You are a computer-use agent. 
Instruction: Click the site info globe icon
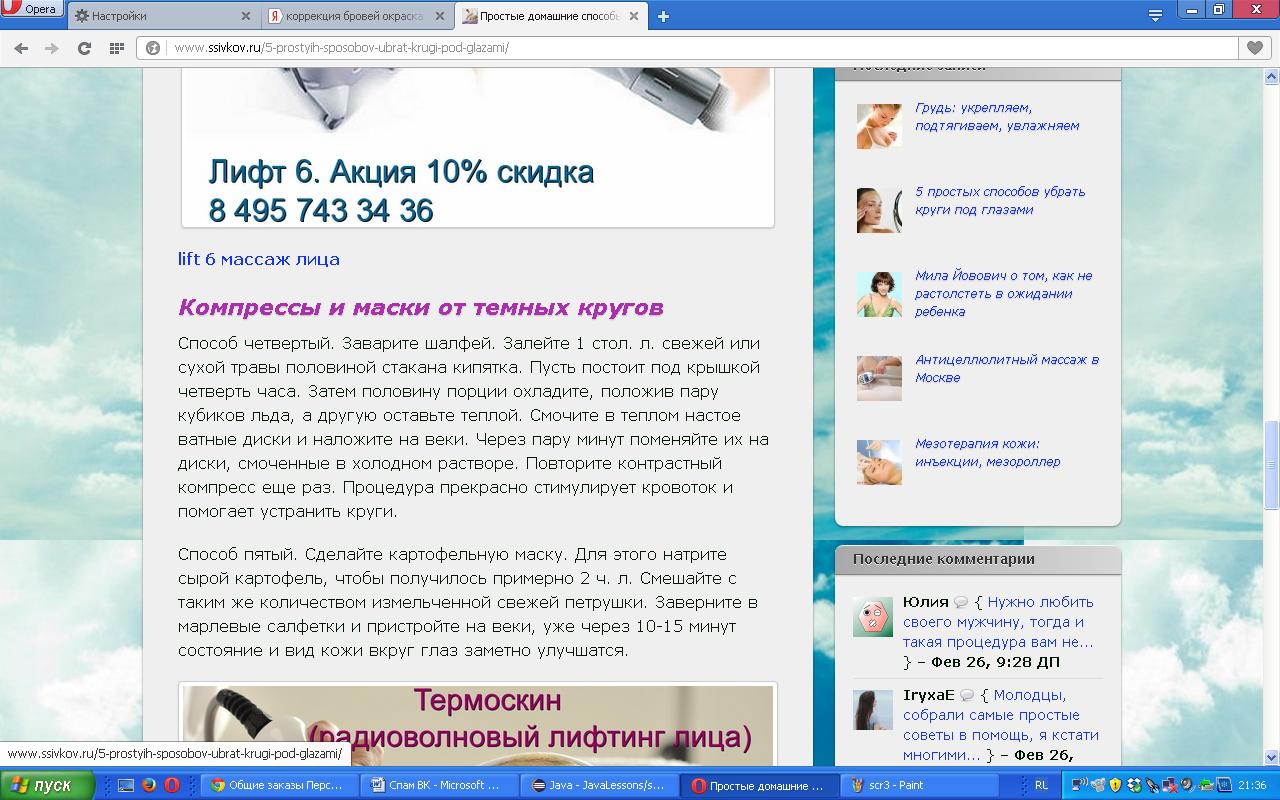pyautogui.click(x=153, y=48)
